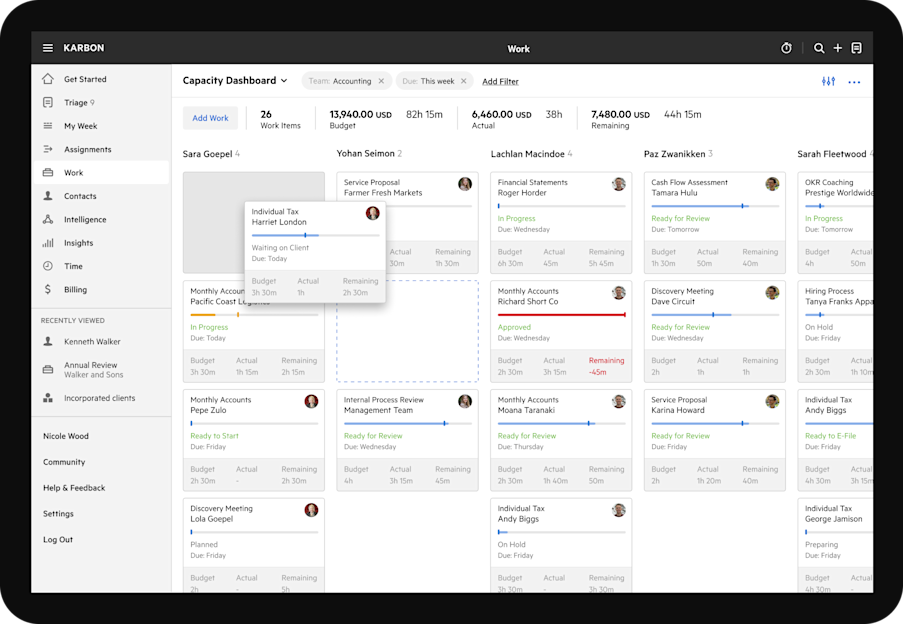This screenshot has height=624, width=903.
Task: Click the Time clock icon
Action: point(48,266)
